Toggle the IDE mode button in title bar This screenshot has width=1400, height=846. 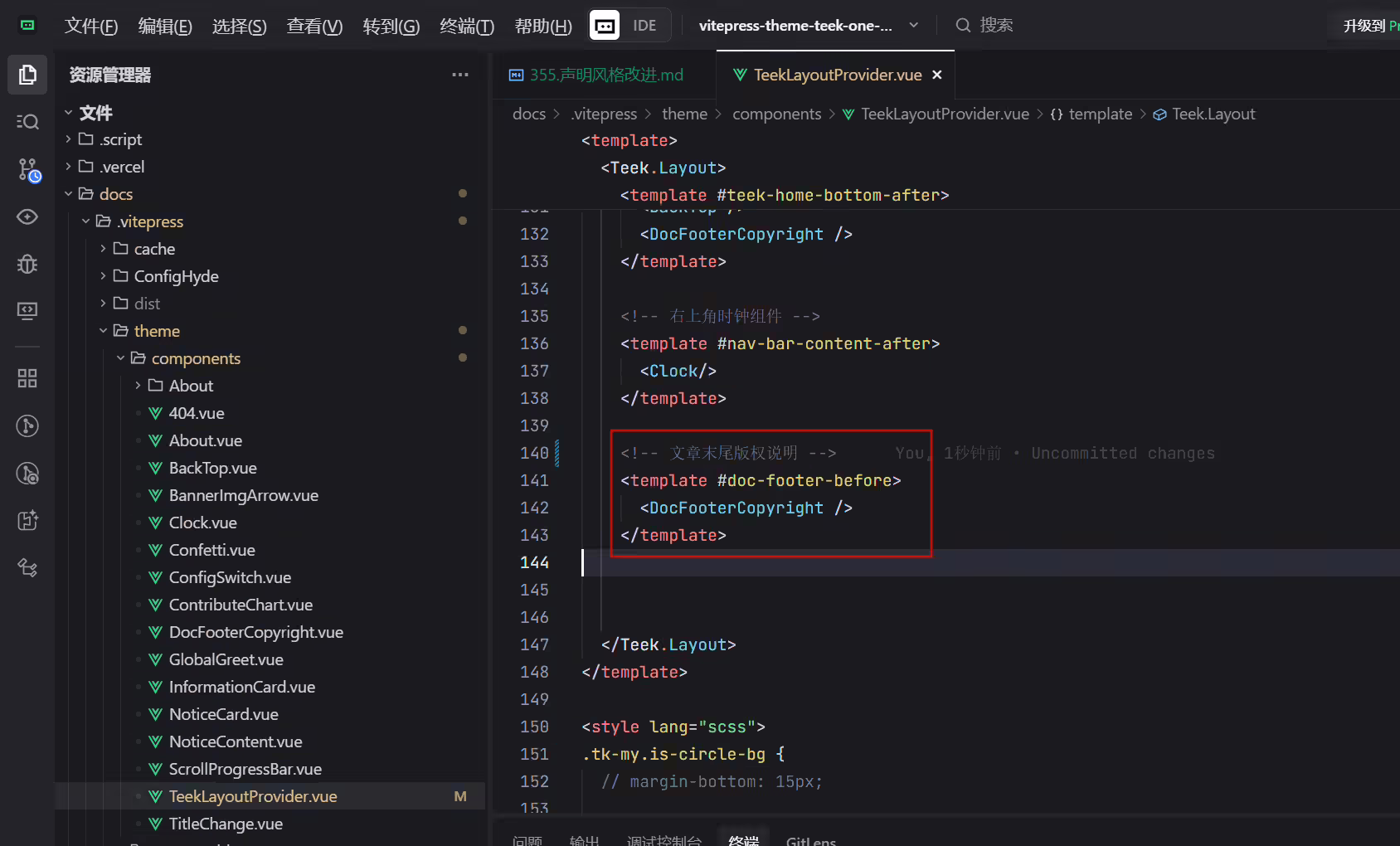click(630, 26)
